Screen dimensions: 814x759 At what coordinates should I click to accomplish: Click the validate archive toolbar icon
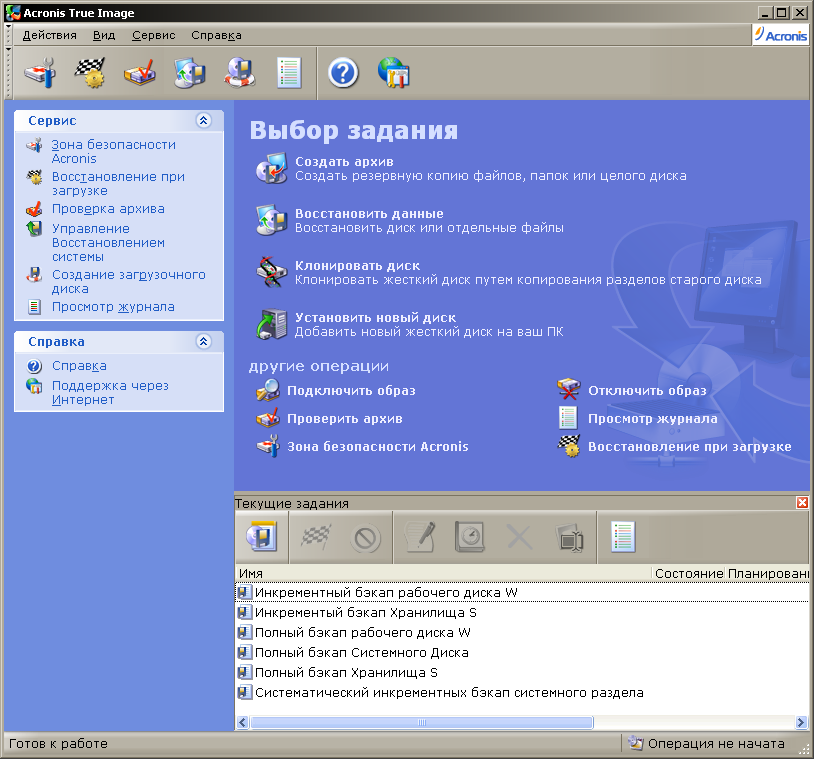[x=140, y=73]
